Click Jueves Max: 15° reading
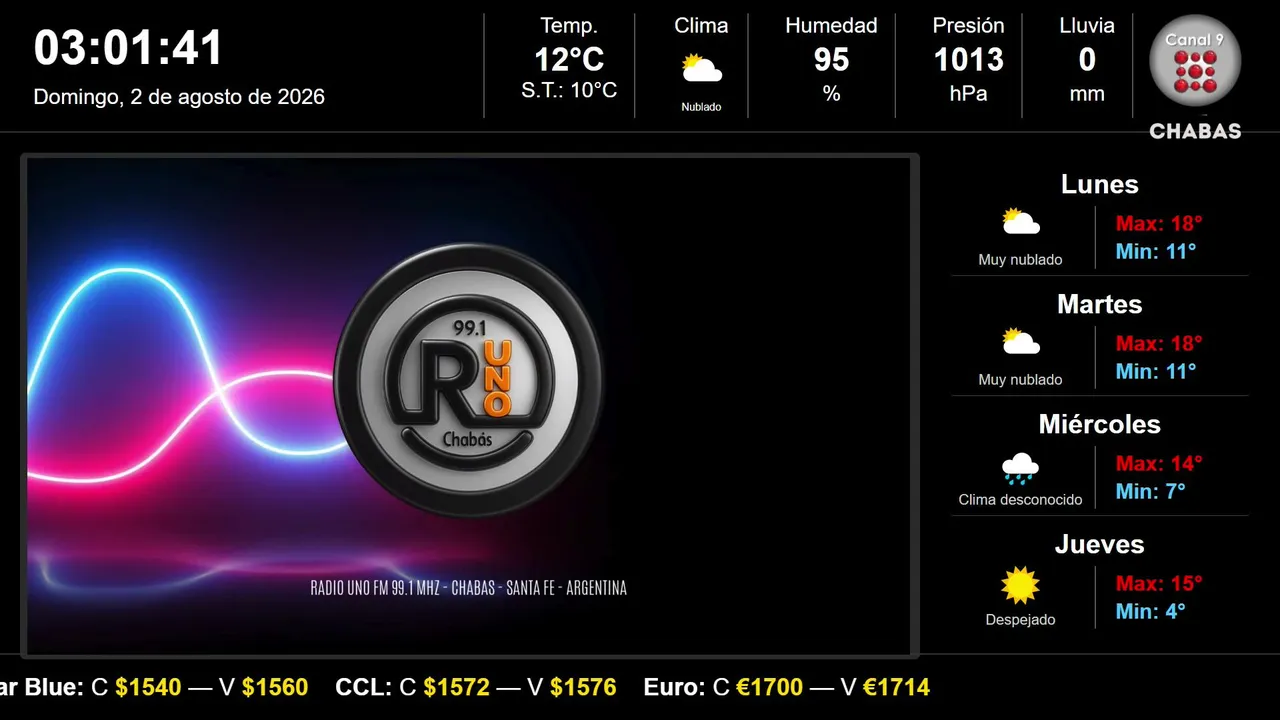The image size is (1280, 720). coord(1159,583)
